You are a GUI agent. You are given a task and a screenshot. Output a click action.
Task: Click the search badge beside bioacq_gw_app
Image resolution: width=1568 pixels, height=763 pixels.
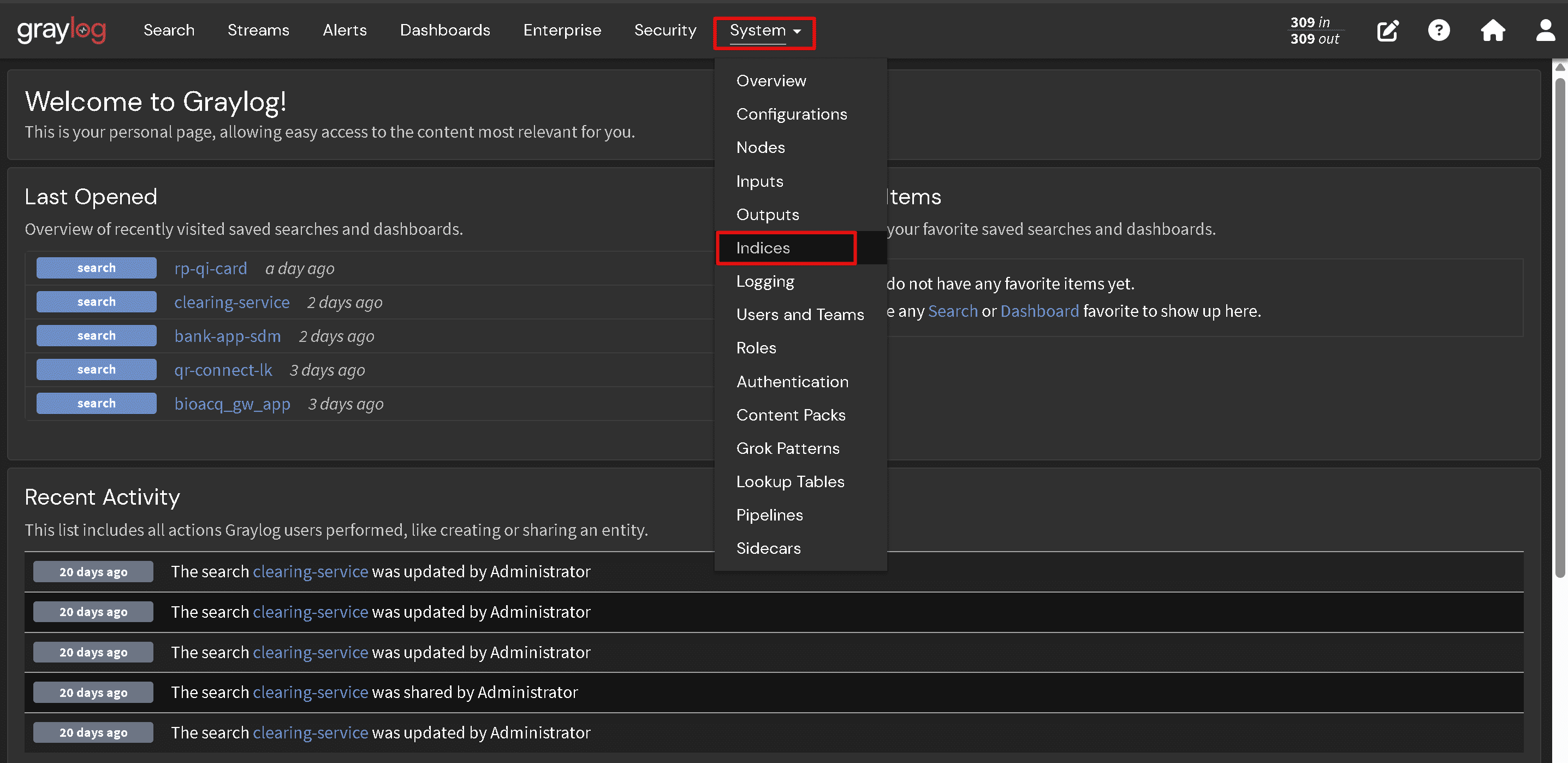96,403
